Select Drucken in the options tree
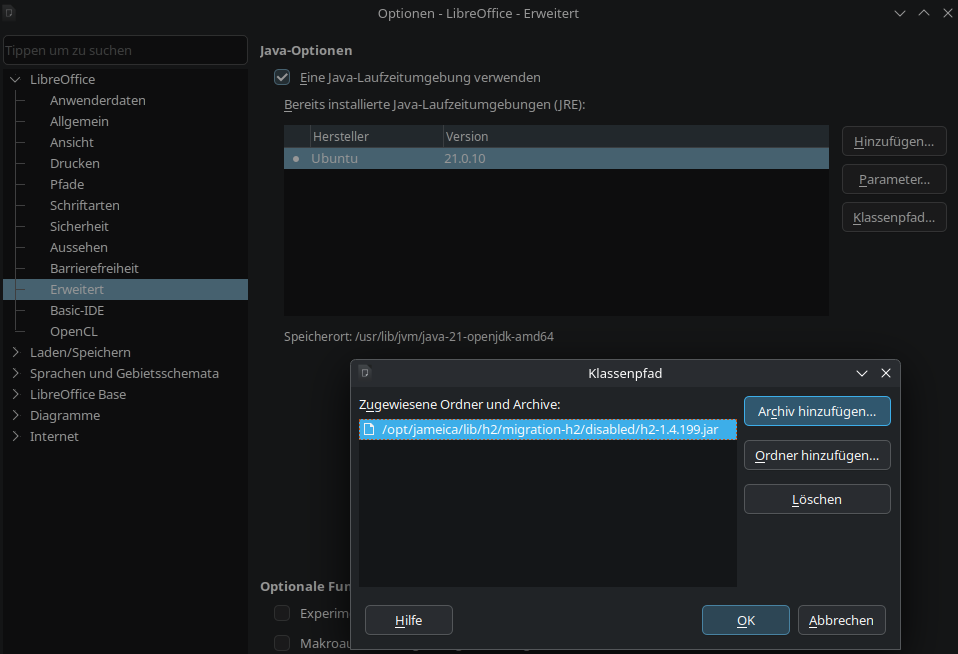Viewport: 958px width, 654px height. tap(75, 163)
